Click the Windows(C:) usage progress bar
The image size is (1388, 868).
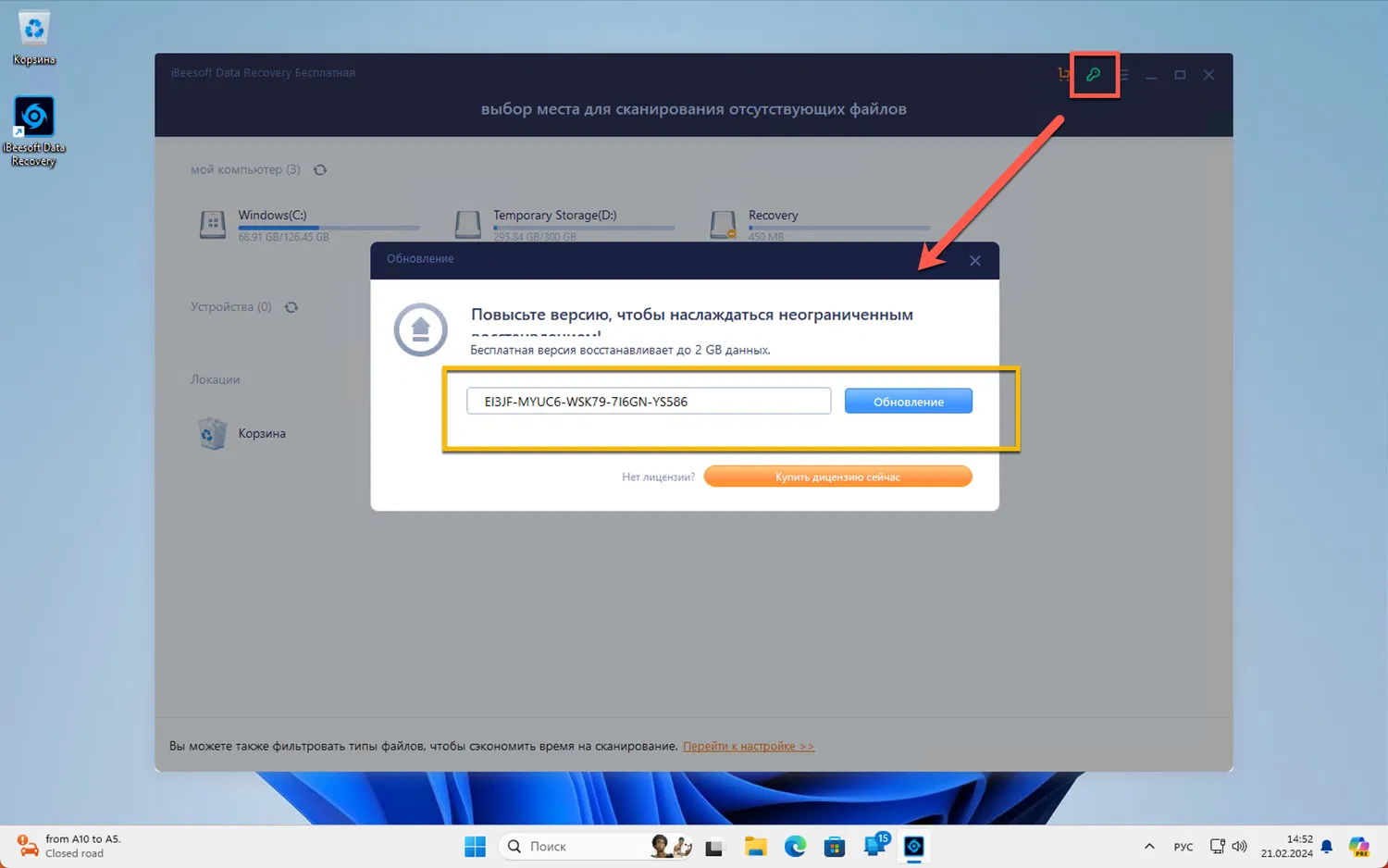point(328,228)
